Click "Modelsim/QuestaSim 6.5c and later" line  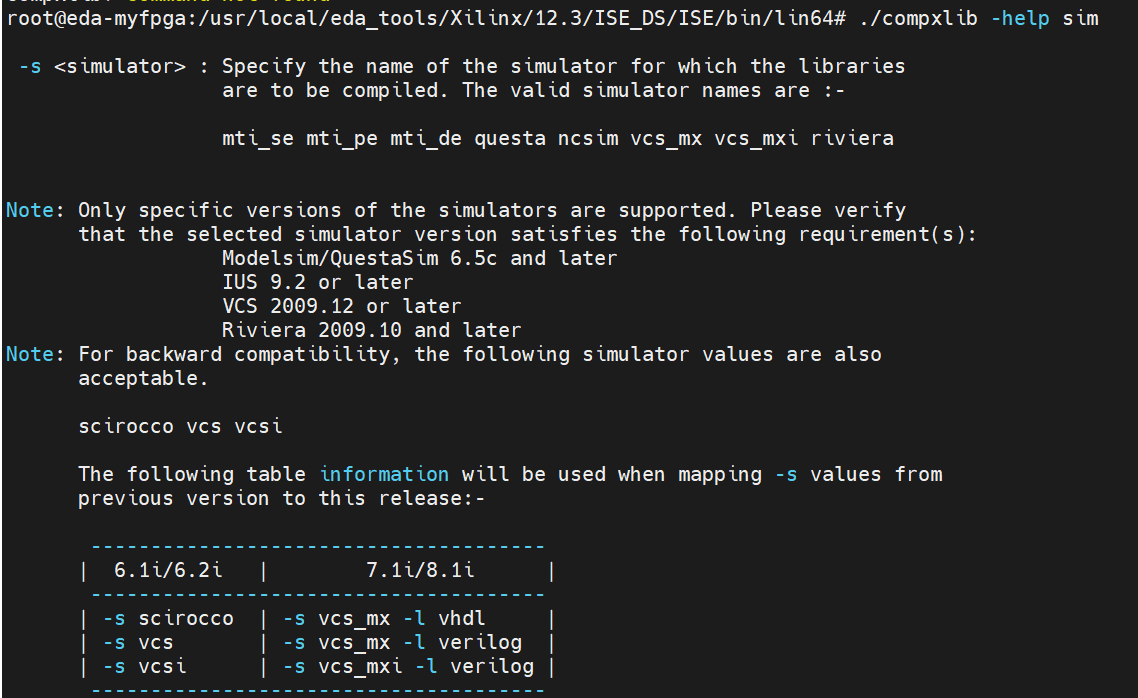pos(419,258)
